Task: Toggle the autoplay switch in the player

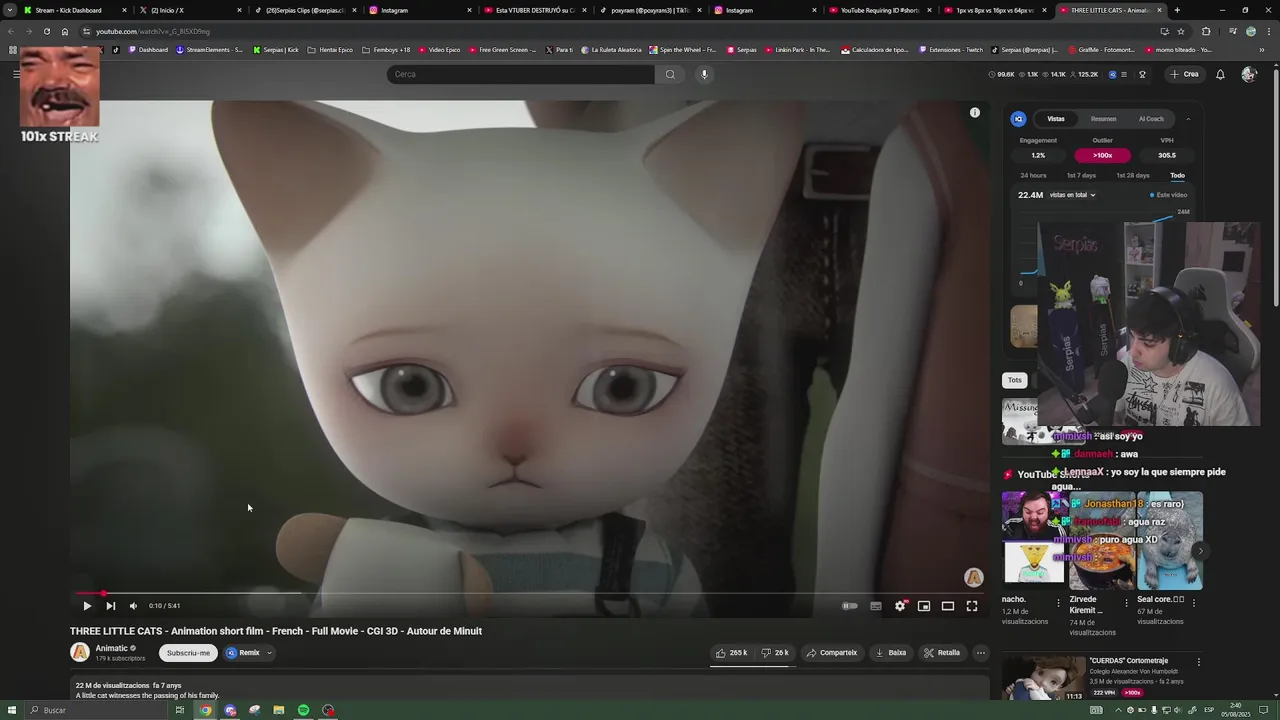Action: pos(850,606)
